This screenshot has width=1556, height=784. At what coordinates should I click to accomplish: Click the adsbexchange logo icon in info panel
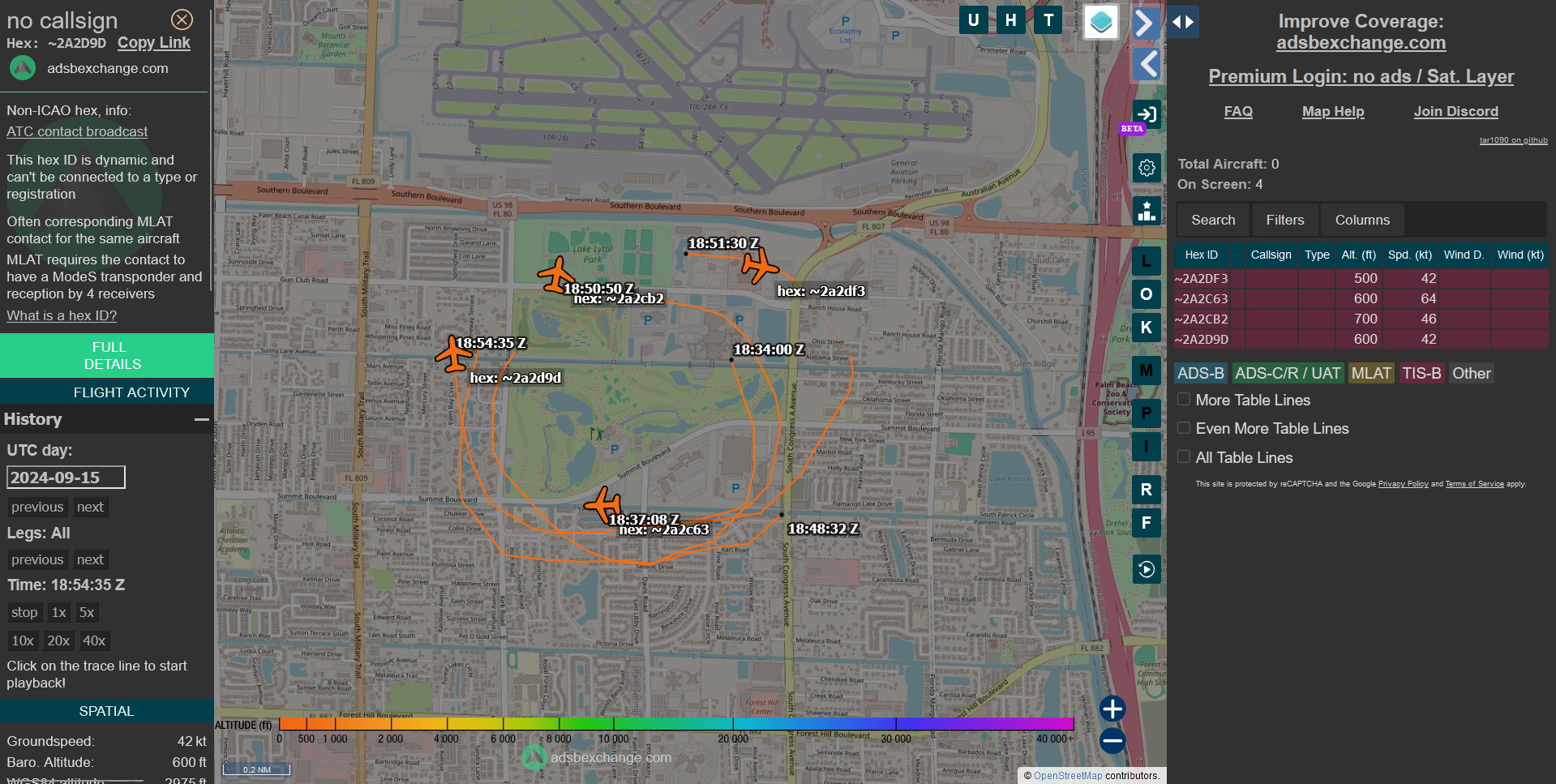(x=23, y=68)
